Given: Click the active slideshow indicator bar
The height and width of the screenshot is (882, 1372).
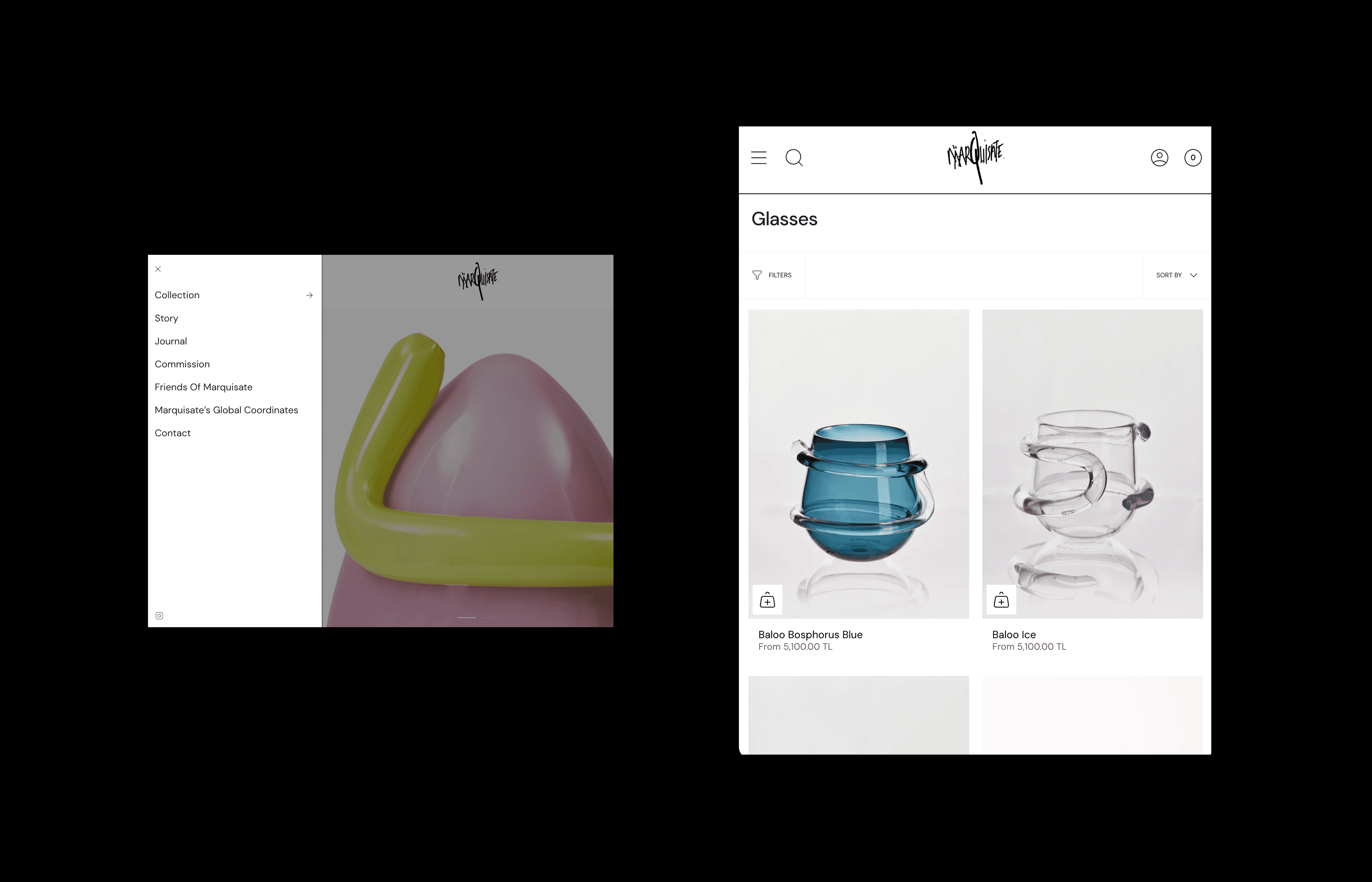Looking at the screenshot, I should pos(467,617).
